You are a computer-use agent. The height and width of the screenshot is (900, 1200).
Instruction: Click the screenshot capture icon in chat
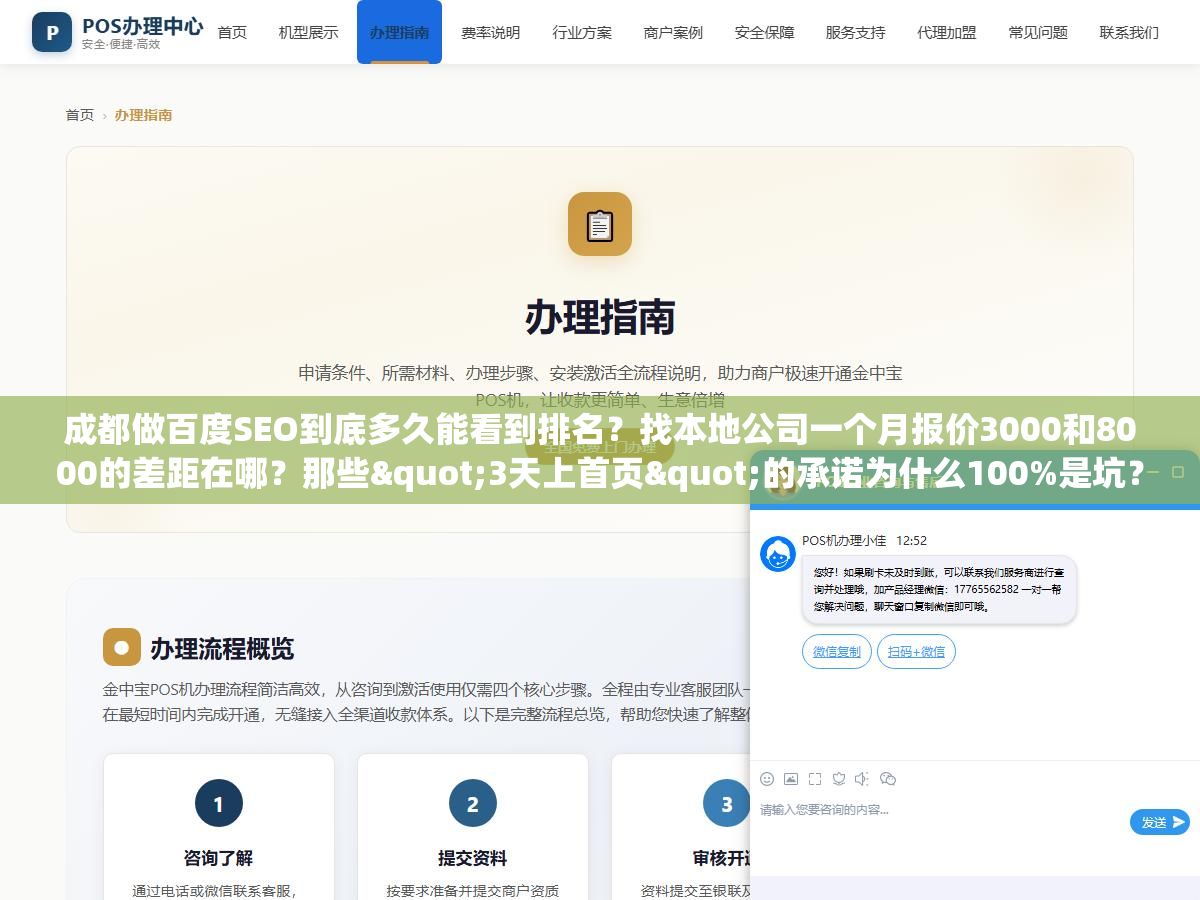[815, 778]
